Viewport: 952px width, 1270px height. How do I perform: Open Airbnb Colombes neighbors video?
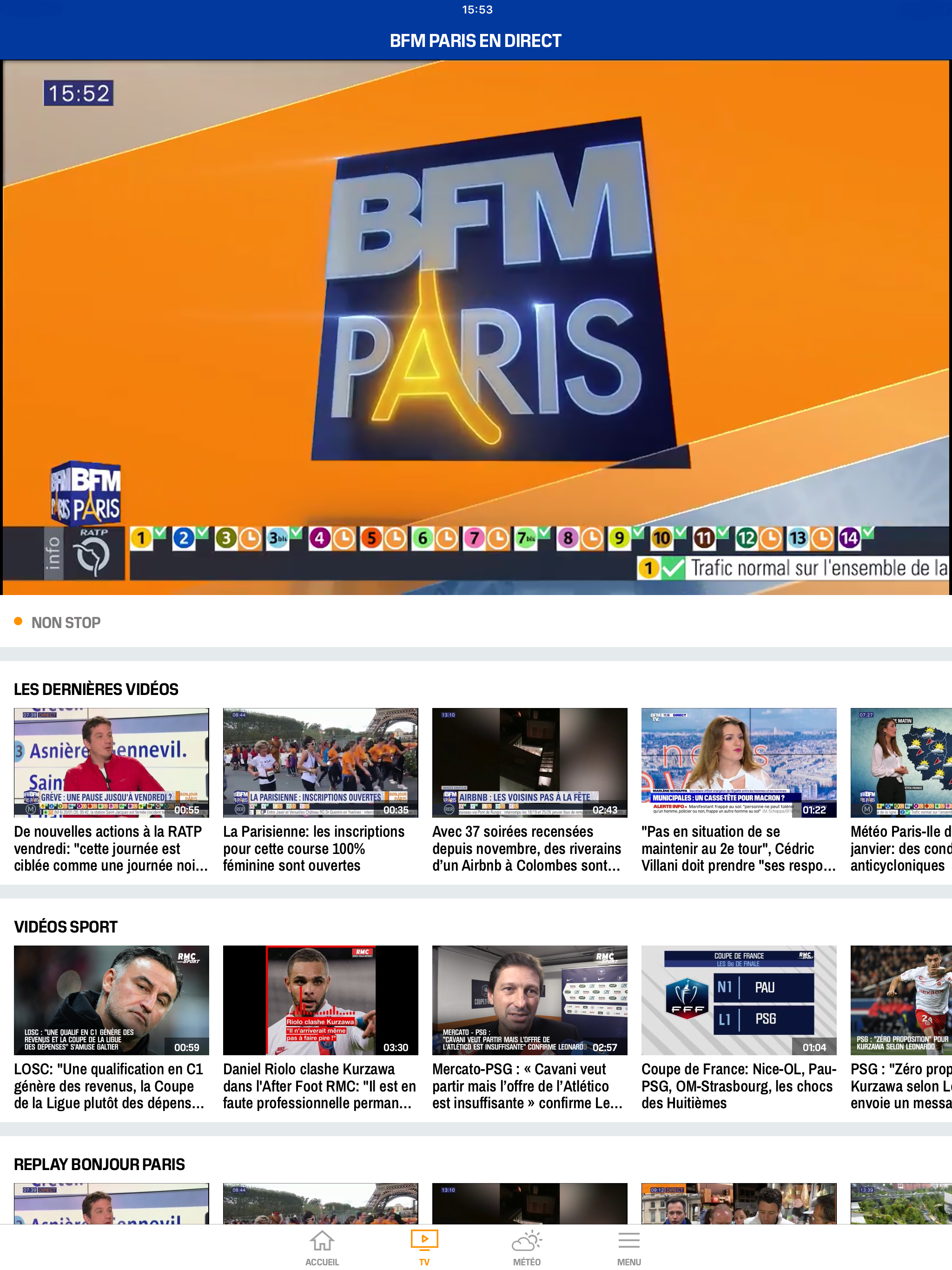click(529, 762)
